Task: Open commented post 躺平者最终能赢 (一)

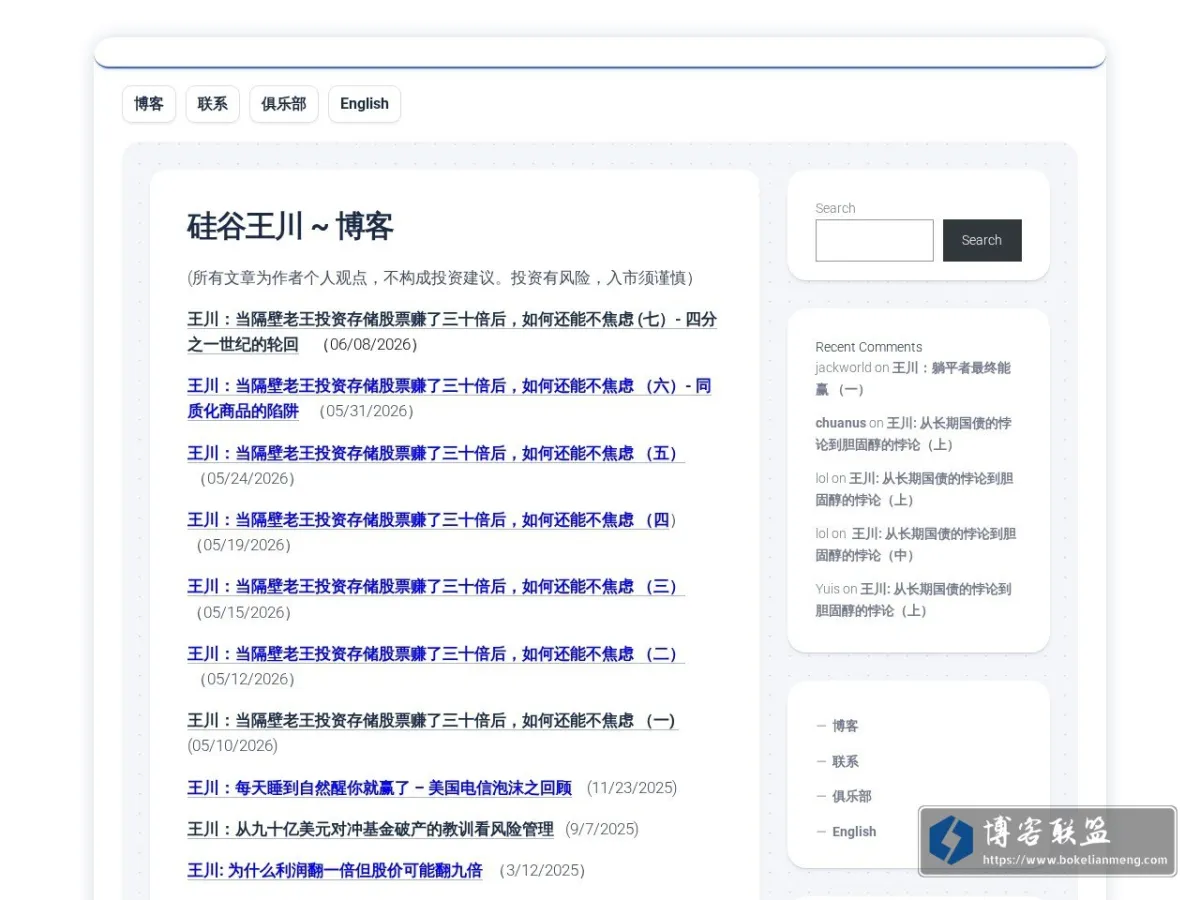Action: click(x=913, y=378)
